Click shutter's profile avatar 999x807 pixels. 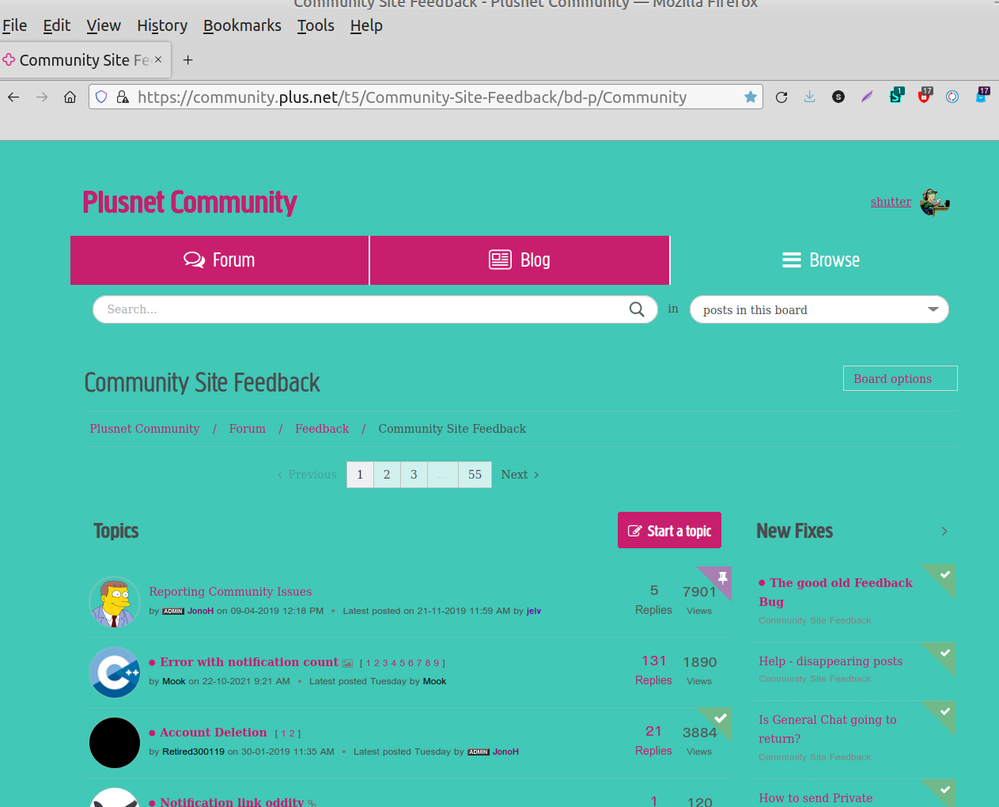(934, 201)
